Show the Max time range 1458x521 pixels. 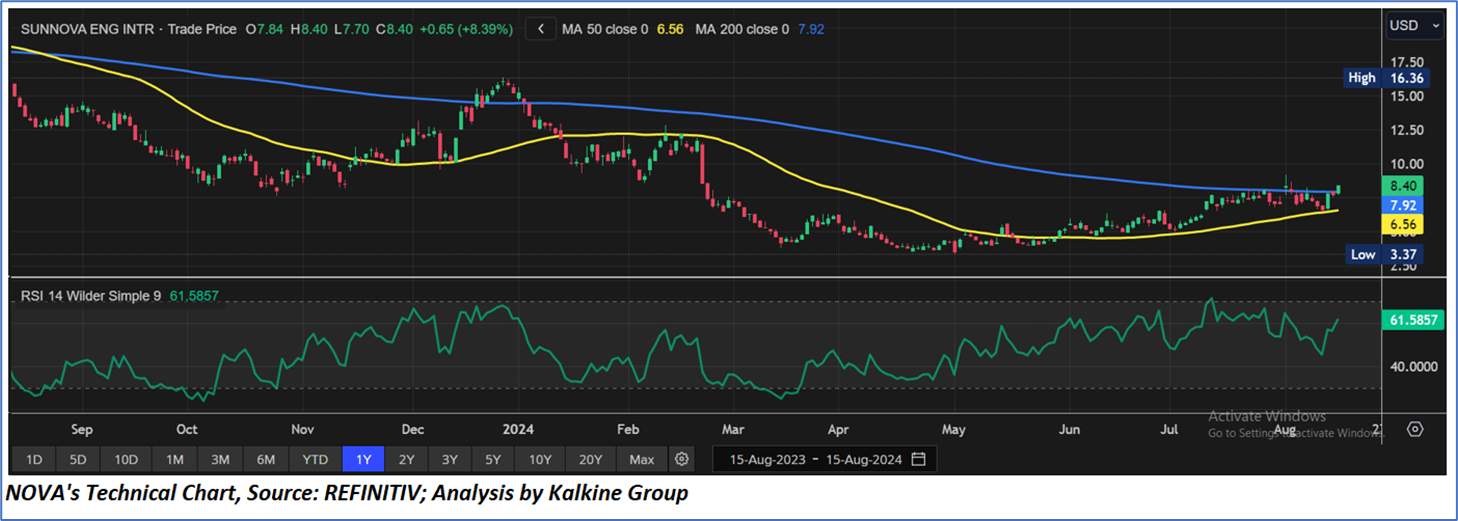click(642, 459)
